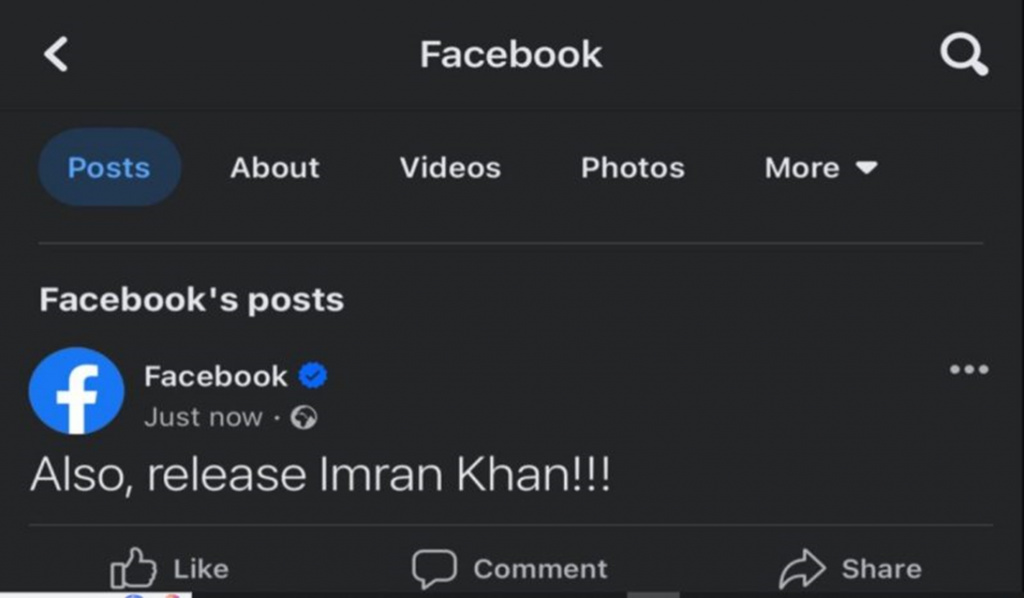Click the Share arrow icon

(x=803, y=569)
